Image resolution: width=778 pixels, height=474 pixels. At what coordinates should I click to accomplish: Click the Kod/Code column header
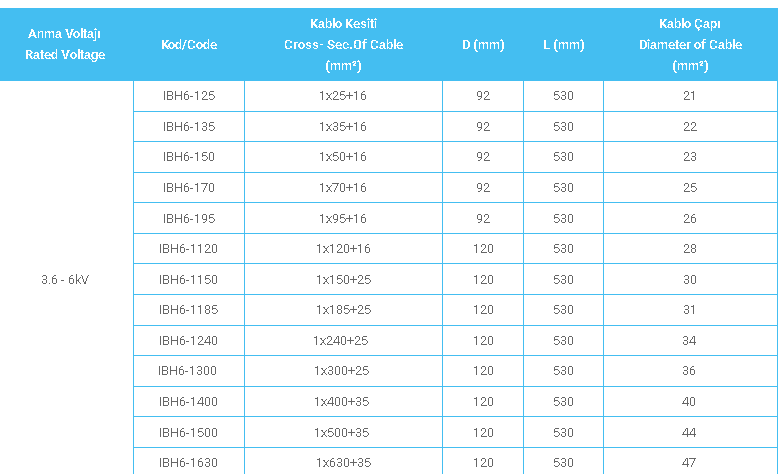coord(188,45)
